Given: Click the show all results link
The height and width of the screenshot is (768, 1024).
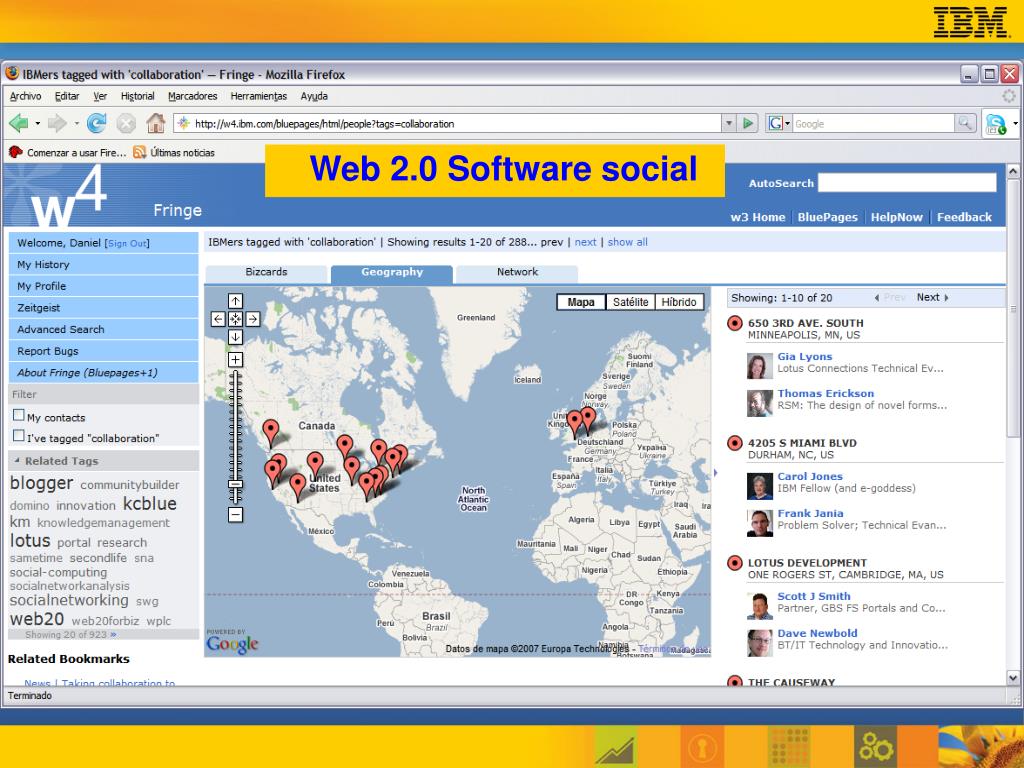Looking at the screenshot, I should click(628, 242).
